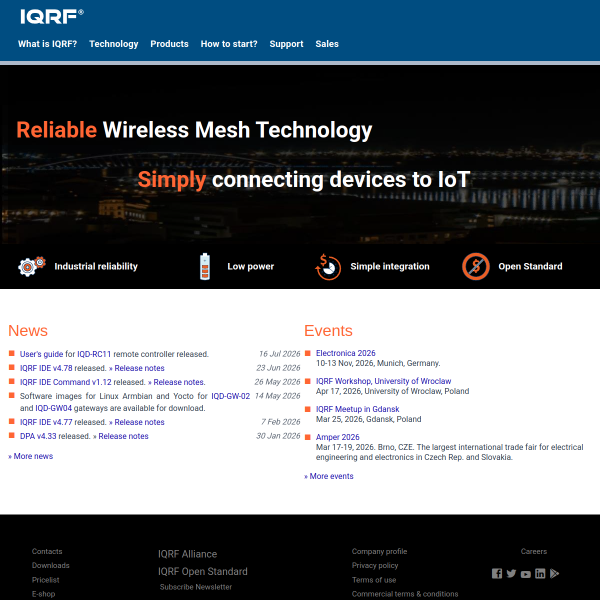Click the More news link
Image resolution: width=600 pixels, height=600 pixels.
31,456
